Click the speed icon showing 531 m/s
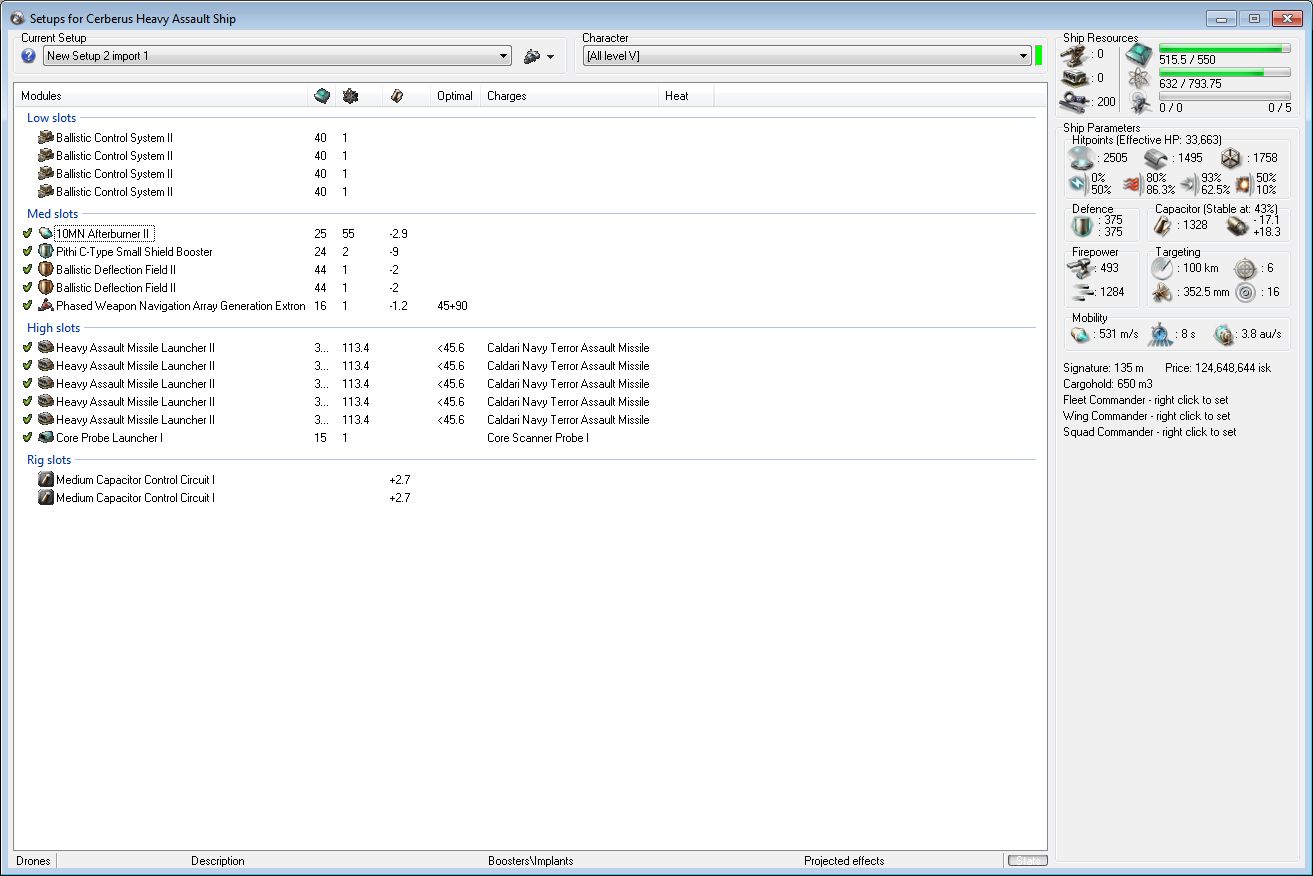This screenshot has height=876, width=1313. [x=1081, y=334]
